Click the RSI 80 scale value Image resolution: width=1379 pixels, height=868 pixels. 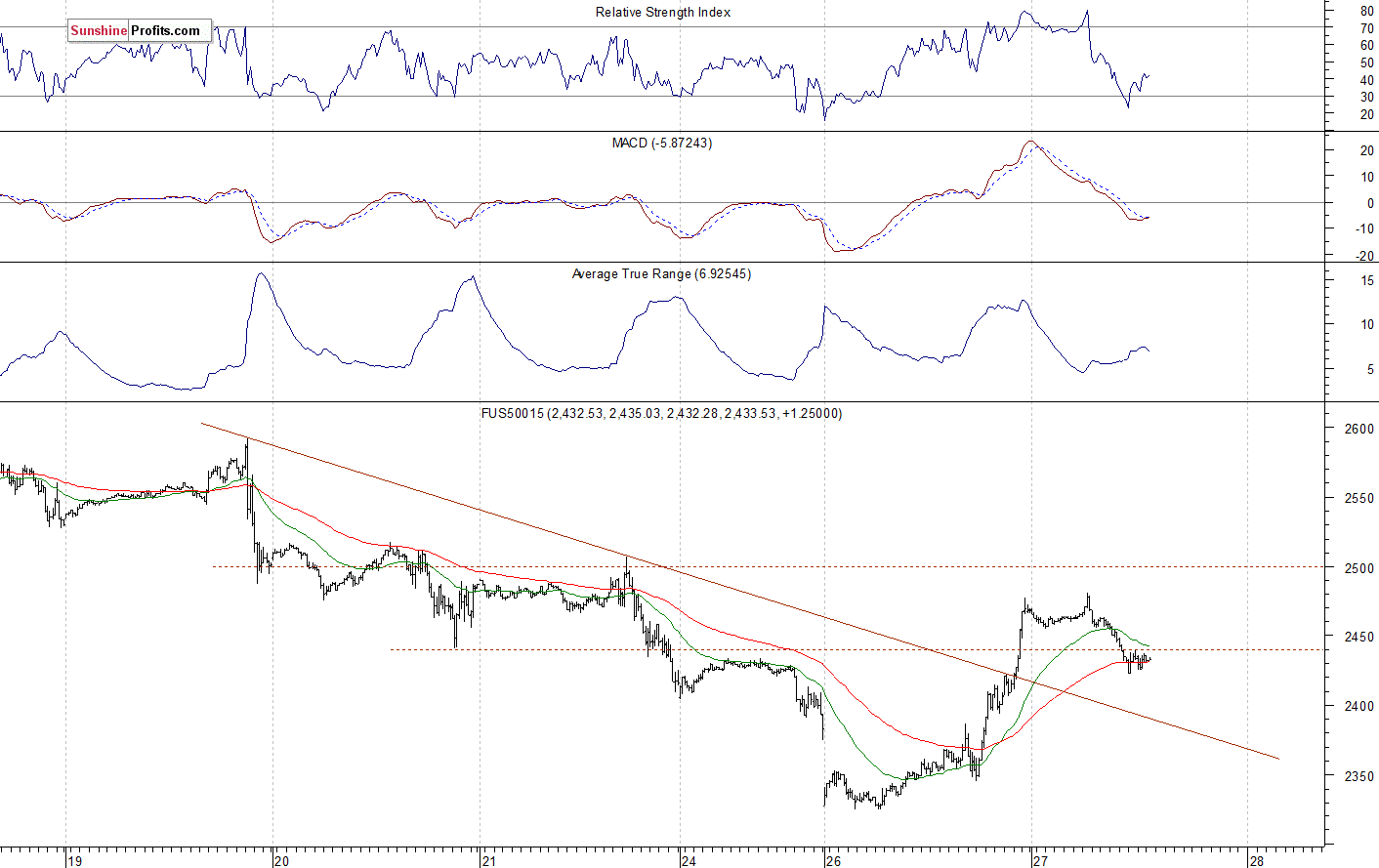pyautogui.click(x=1366, y=12)
